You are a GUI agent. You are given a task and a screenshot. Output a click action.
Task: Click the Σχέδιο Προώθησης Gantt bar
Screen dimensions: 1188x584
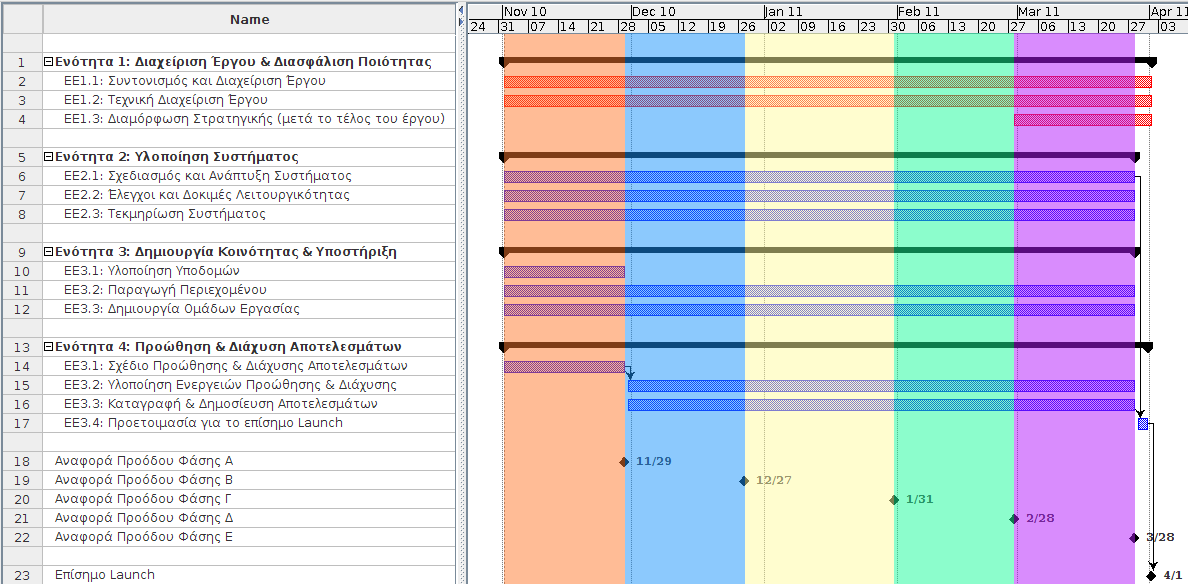click(564, 367)
